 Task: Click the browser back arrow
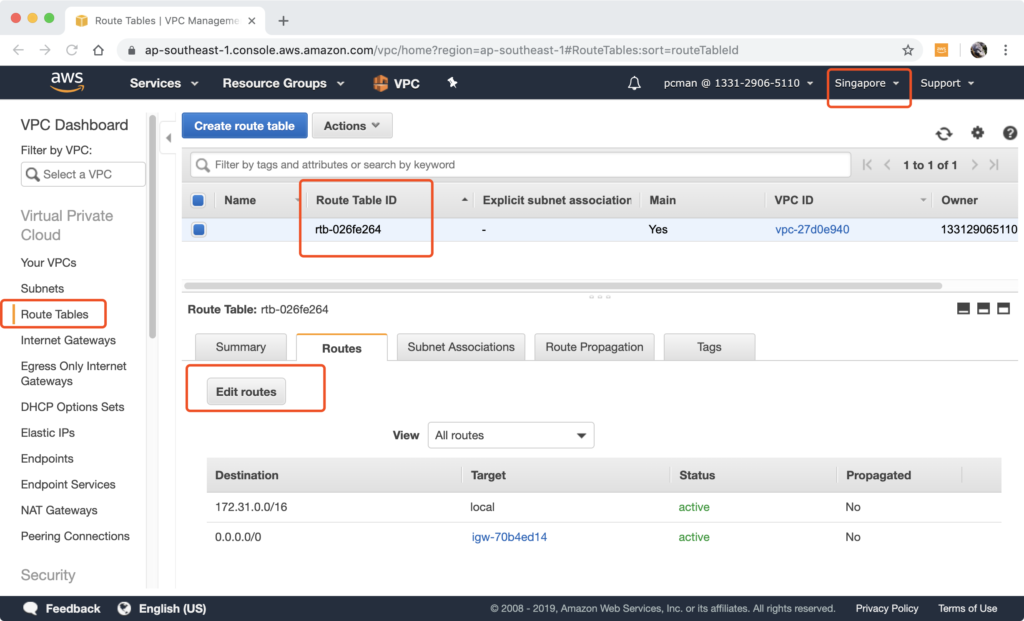point(18,50)
